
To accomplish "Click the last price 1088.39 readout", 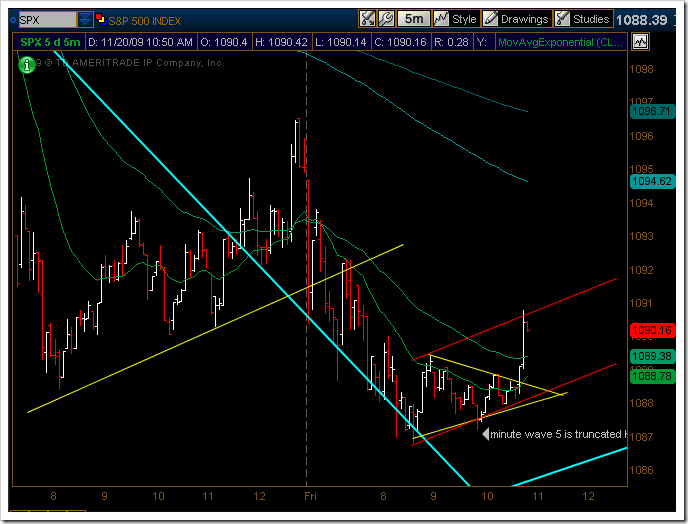I will 641,20.
